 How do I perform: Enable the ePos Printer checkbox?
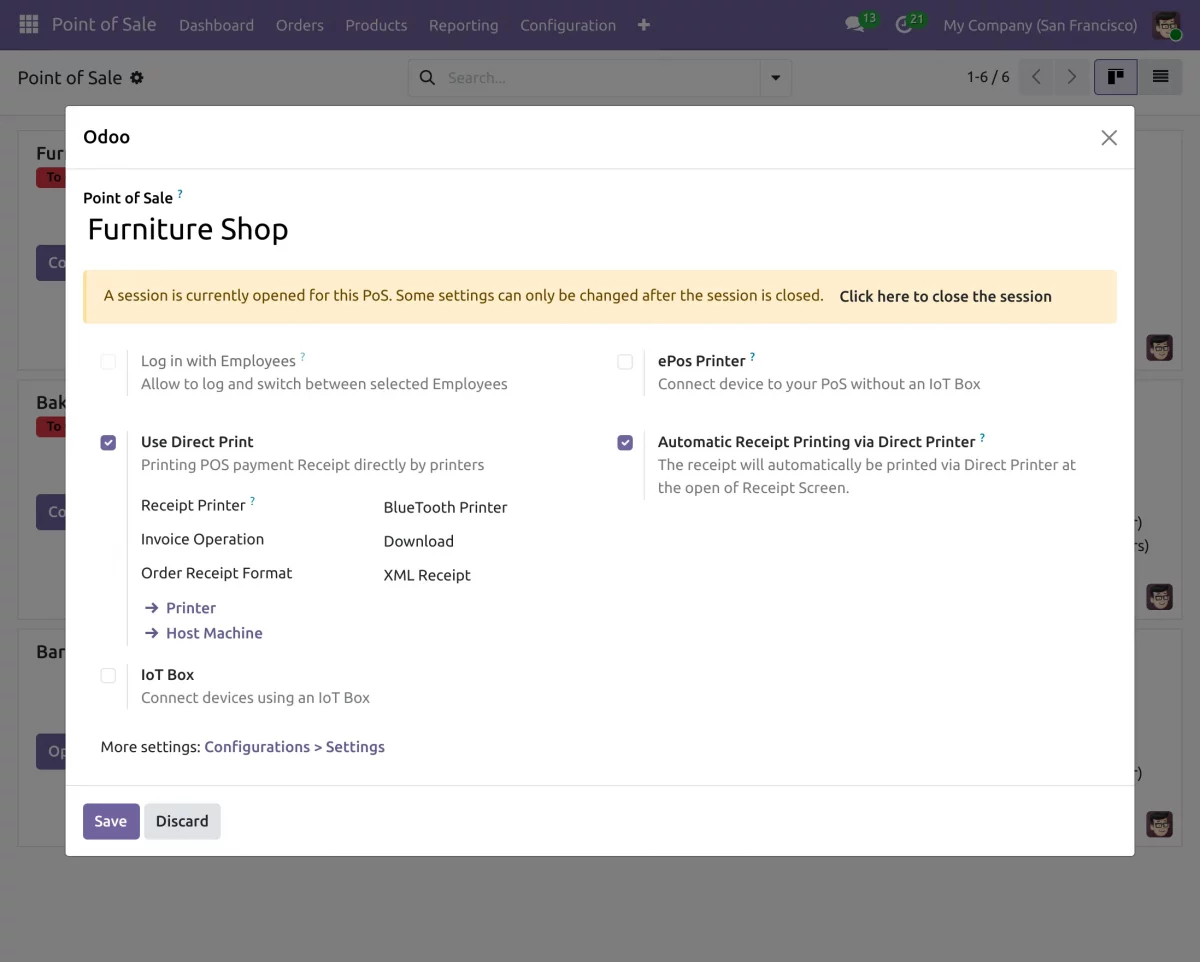click(625, 362)
